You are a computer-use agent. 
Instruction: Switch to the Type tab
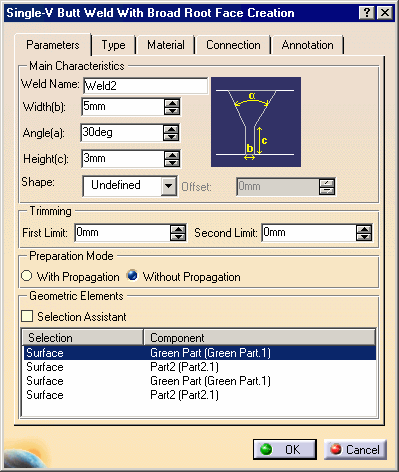113,45
